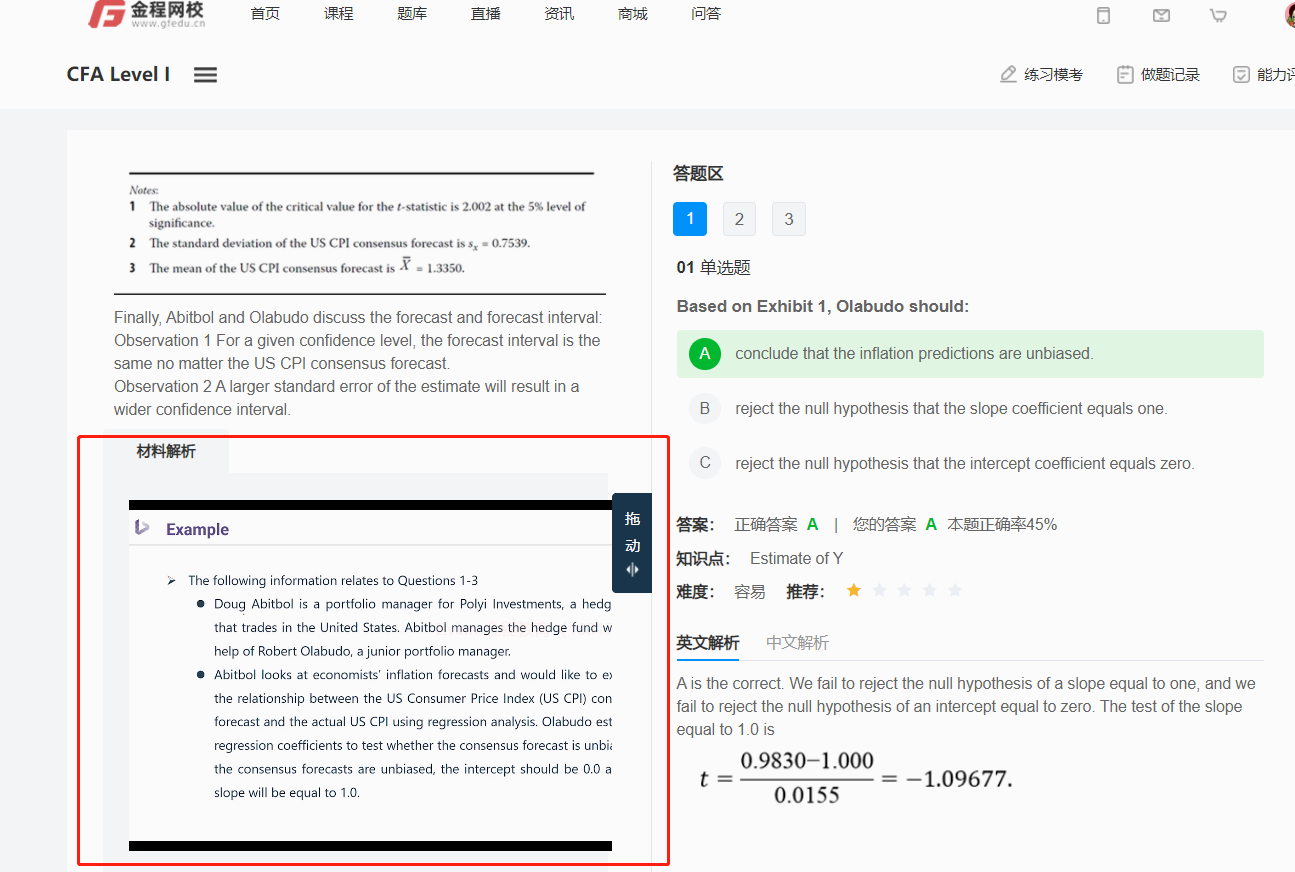The height and width of the screenshot is (872, 1295).
Task: Click the explanation starting 'A is the correct'
Action: (x=966, y=707)
